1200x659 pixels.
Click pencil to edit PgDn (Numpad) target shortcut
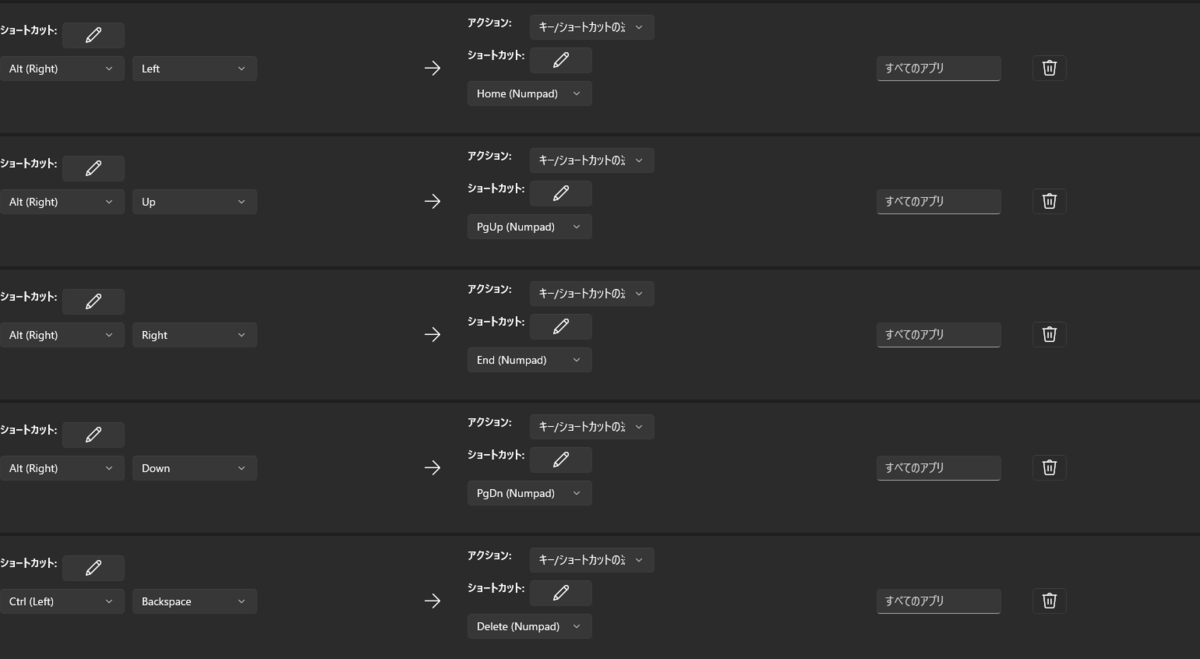point(560,459)
